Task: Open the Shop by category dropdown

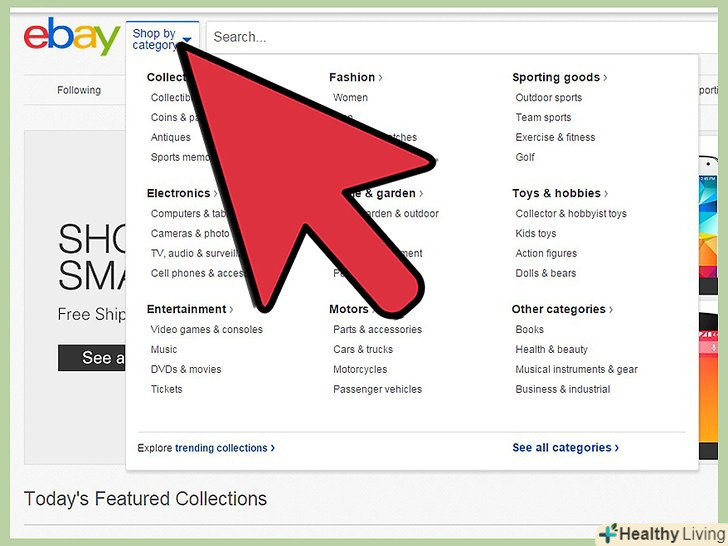Action: (162, 39)
